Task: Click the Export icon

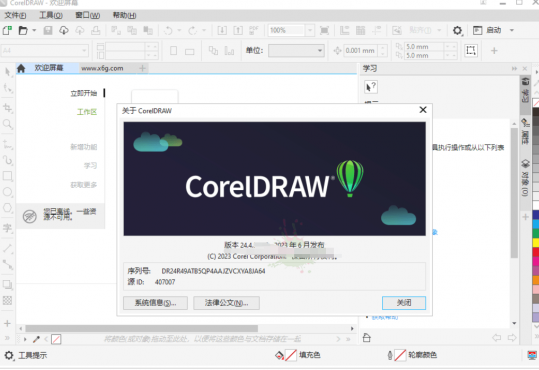Action: point(238,31)
